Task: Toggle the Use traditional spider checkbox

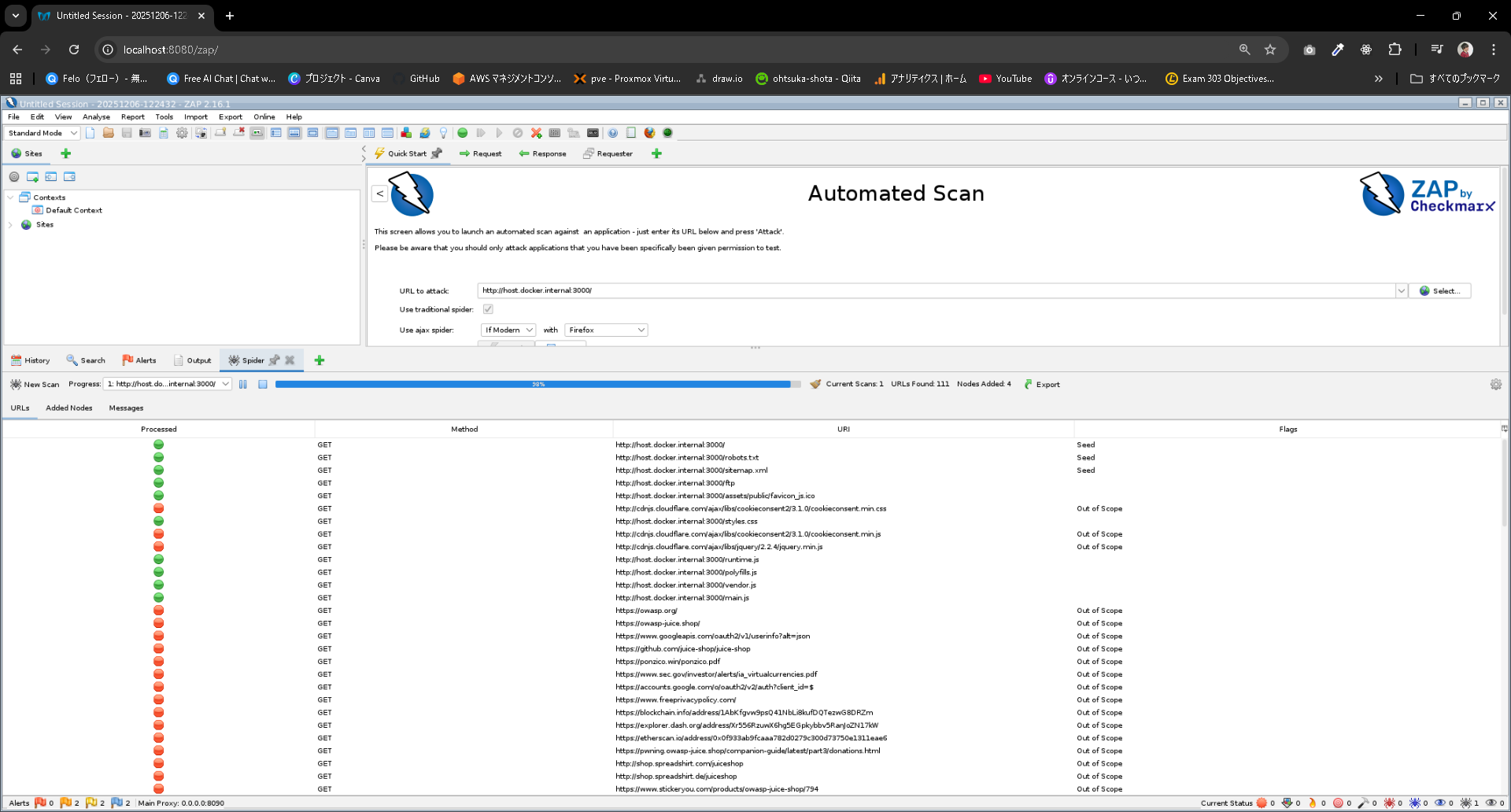Action: click(488, 309)
